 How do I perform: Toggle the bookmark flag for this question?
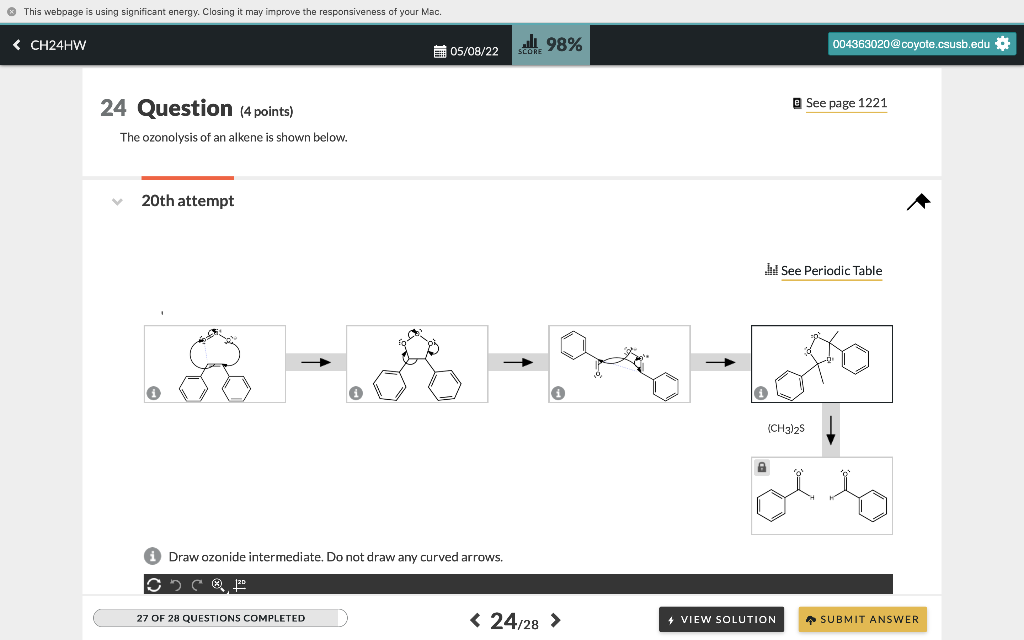918,201
